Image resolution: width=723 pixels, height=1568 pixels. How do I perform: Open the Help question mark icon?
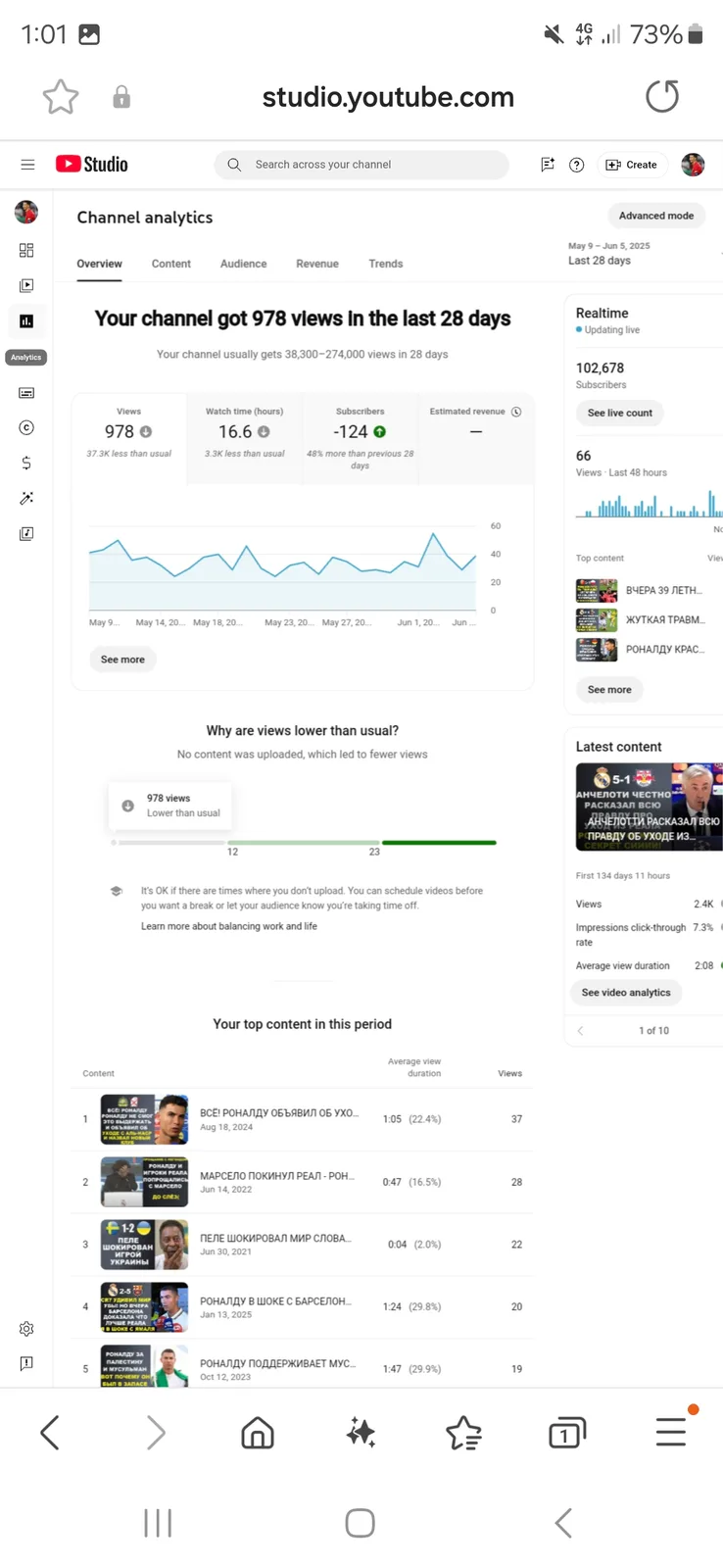point(577,165)
